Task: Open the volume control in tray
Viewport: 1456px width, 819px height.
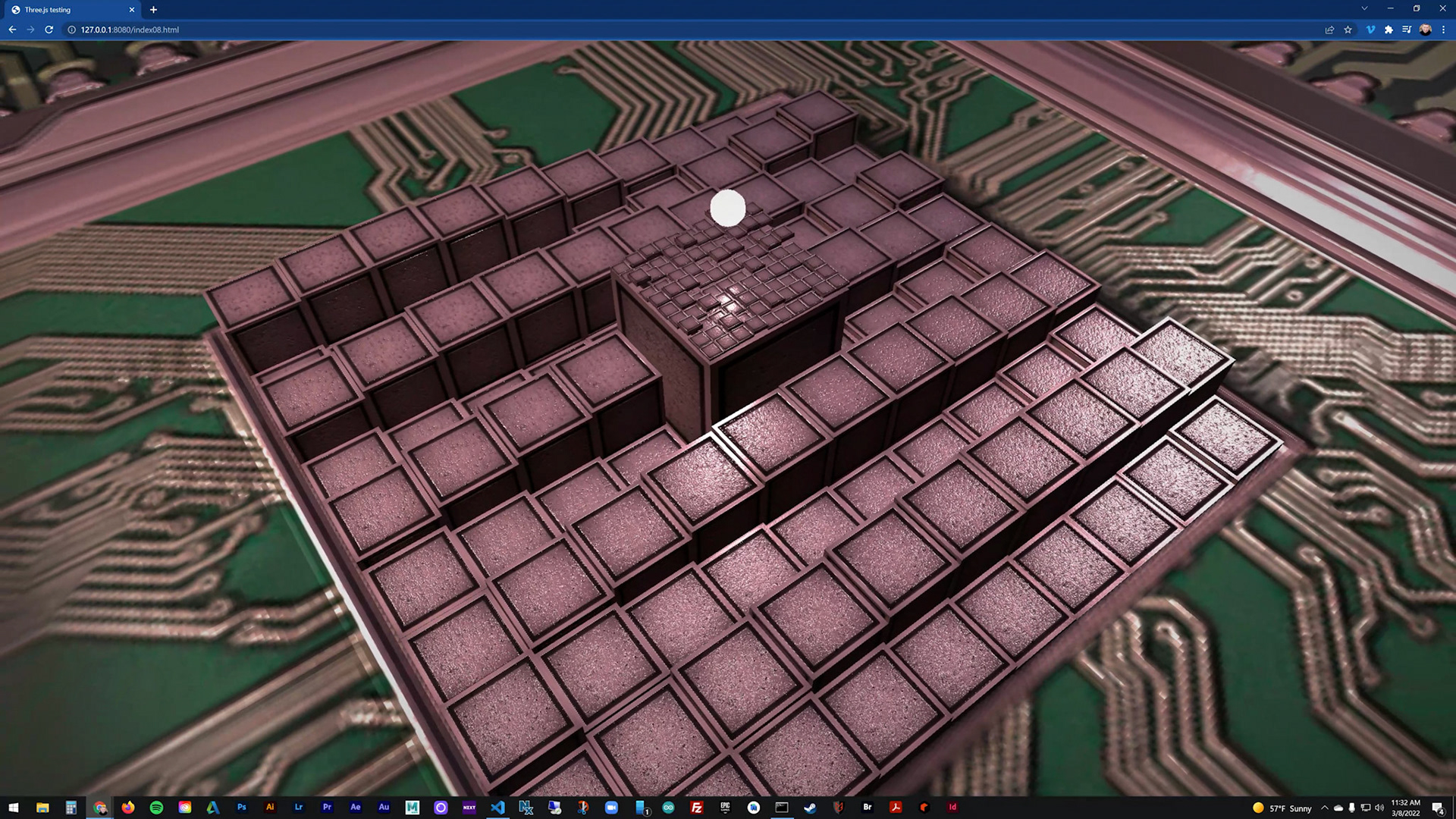Action: tap(1379, 808)
